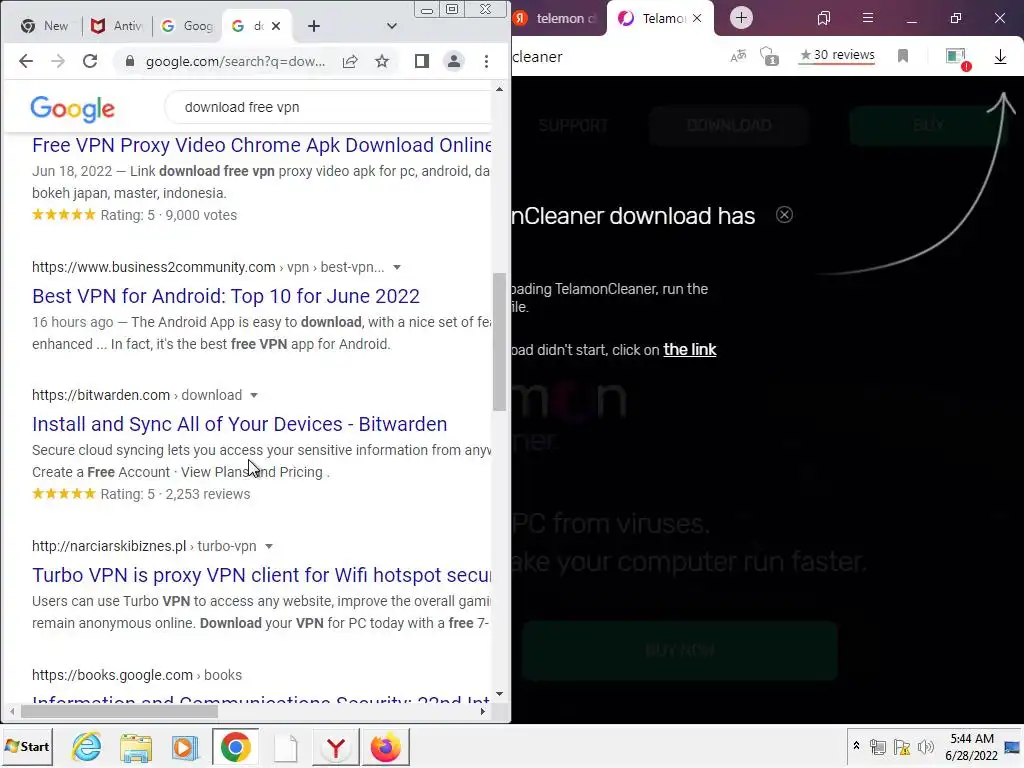This screenshot has width=1024, height=768.
Task: Switch to the Antivirus tab in Chrome
Action: [x=118, y=26]
